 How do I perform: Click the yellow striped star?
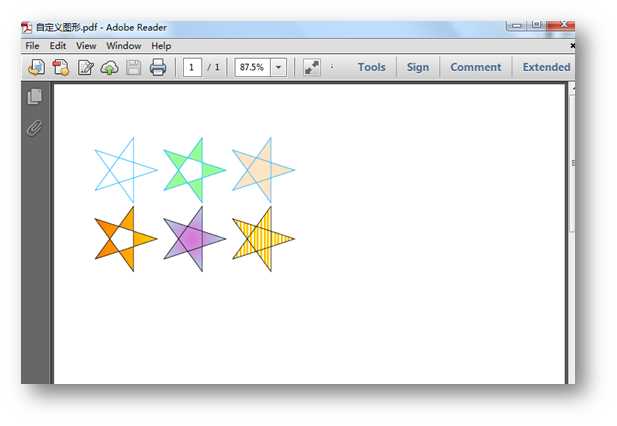click(263, 239)
